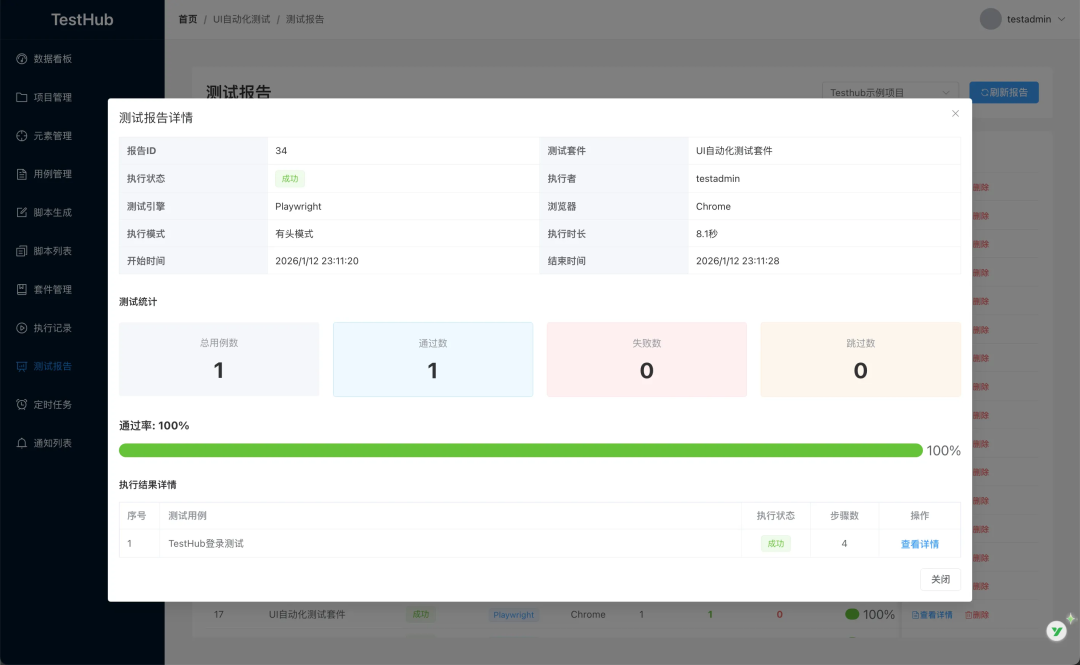Open the Testhub示例项目 project selector
Image resolution: width=1080 pixels, height=665 pixels.
[x=890, y=92]
